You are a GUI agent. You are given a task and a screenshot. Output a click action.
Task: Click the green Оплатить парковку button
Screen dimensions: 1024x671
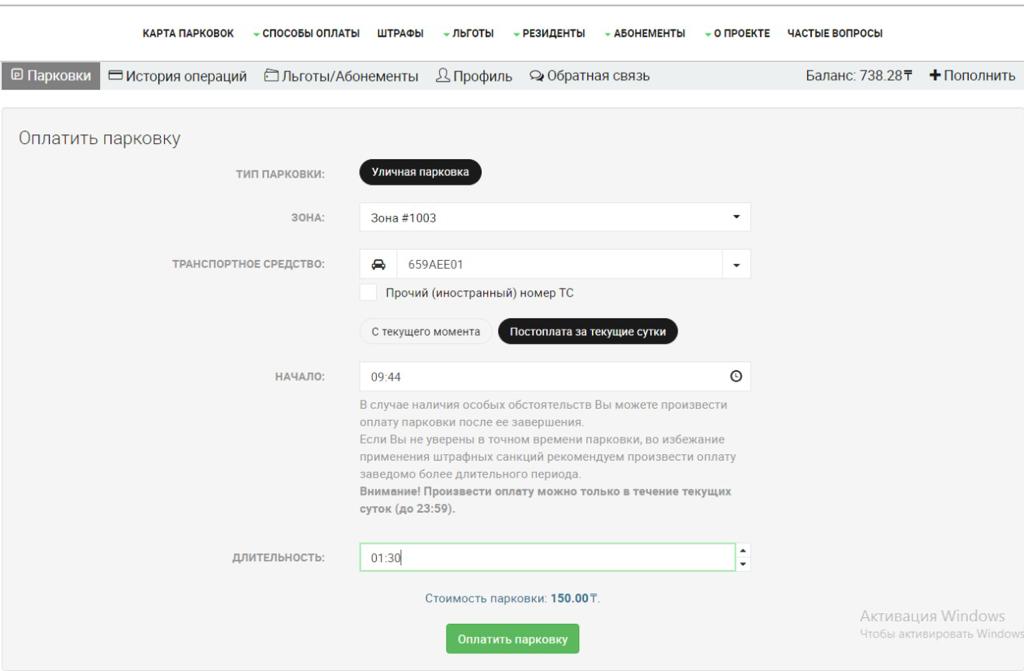(x=513, y=639)
